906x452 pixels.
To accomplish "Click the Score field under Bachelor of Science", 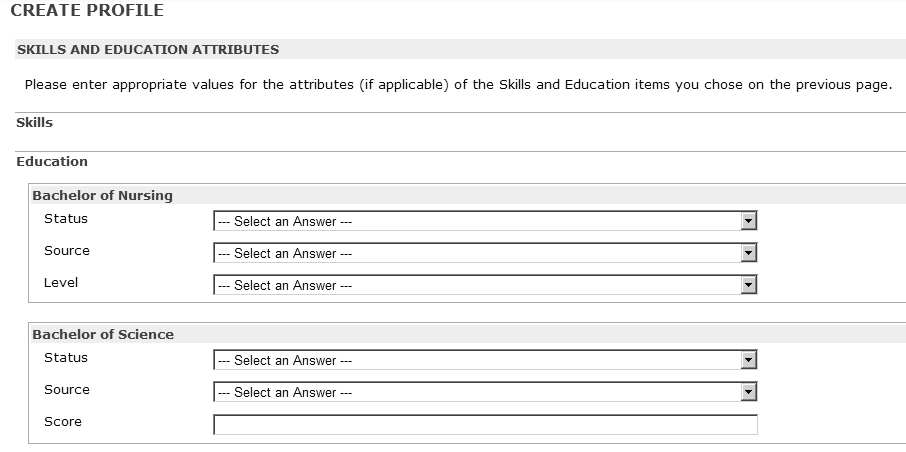I will (485, 425).
